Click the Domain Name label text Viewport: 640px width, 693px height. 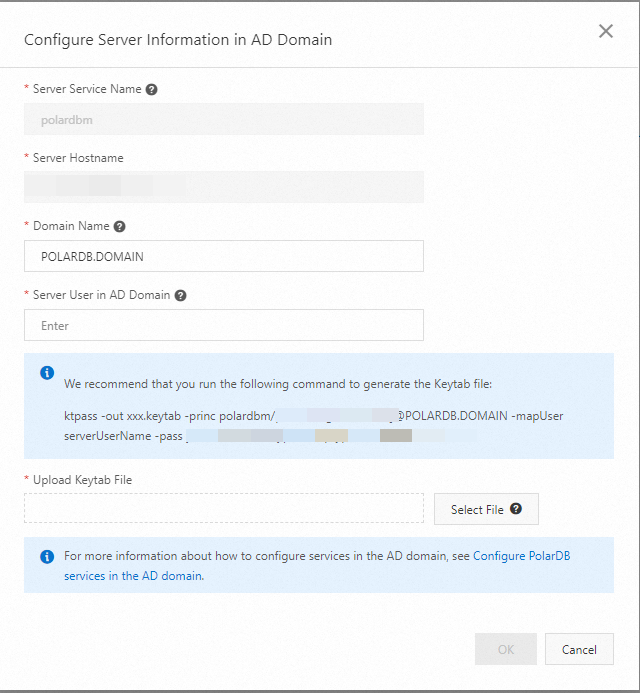(71, 226)
